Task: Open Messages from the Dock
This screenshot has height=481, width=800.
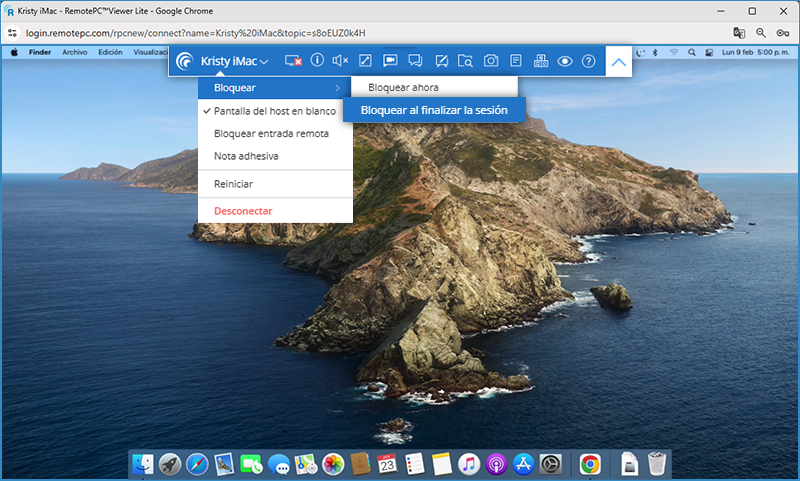Action: point(279,464)
